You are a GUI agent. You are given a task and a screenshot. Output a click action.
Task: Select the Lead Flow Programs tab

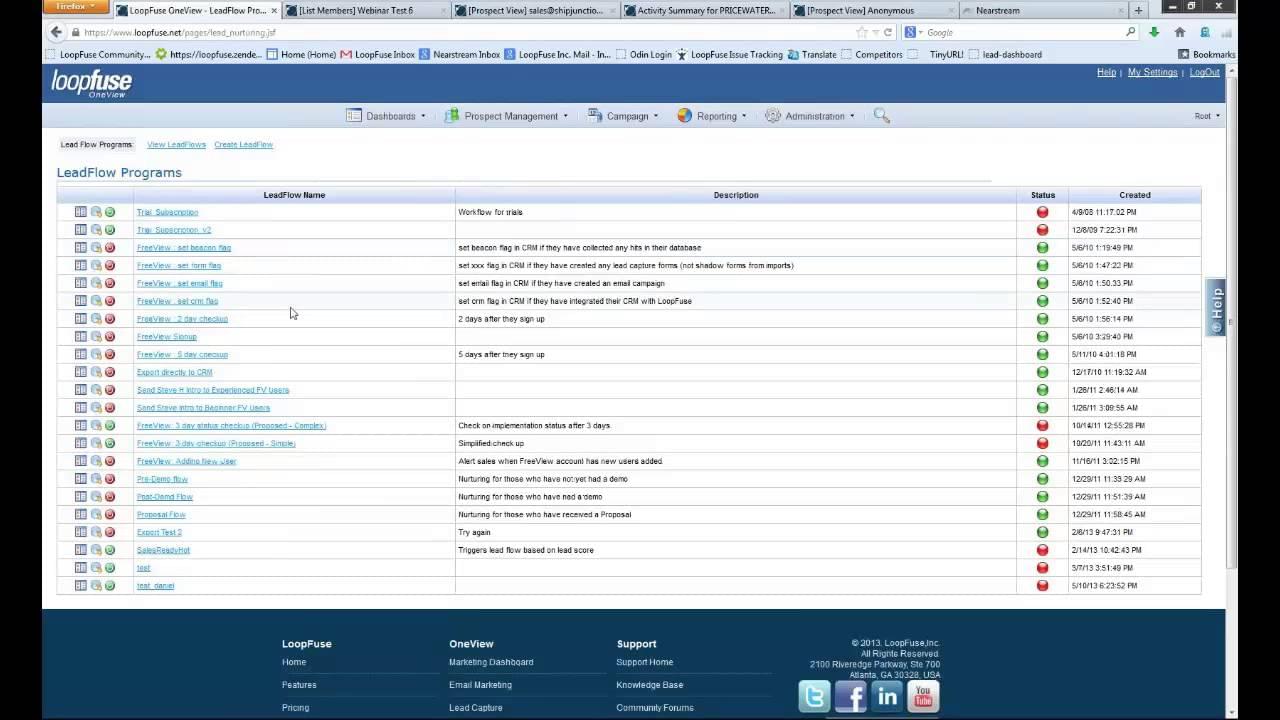click(x=96, y=144)
